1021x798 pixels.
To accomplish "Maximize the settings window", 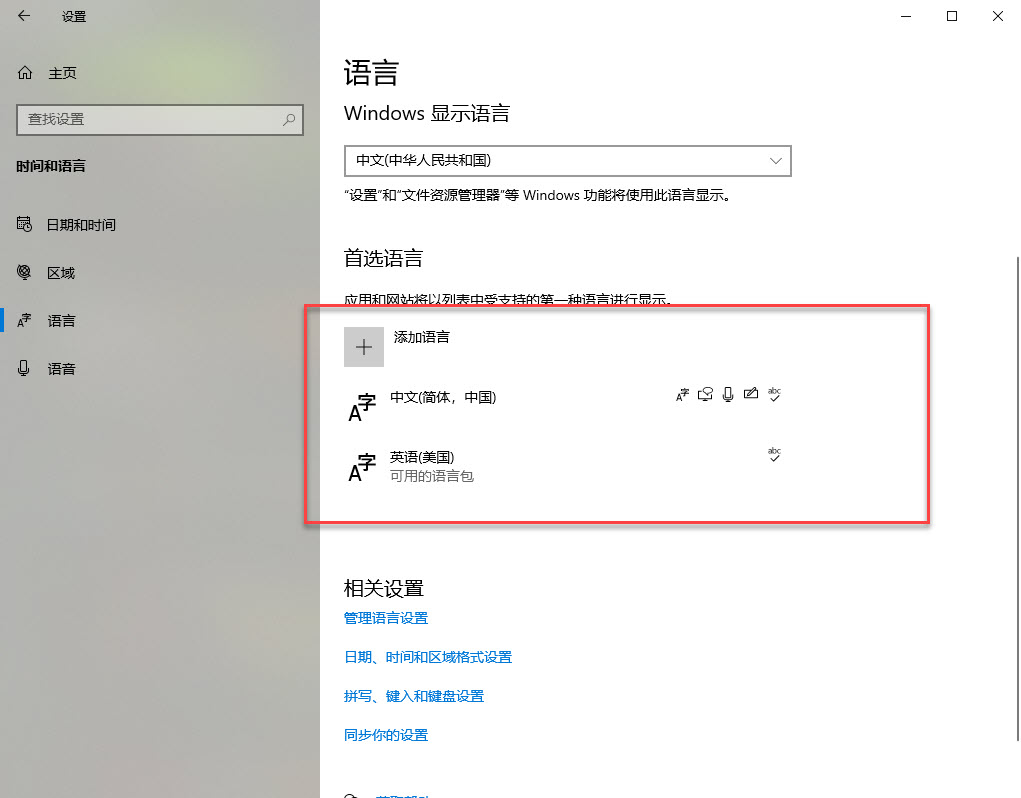I will 952,16.
